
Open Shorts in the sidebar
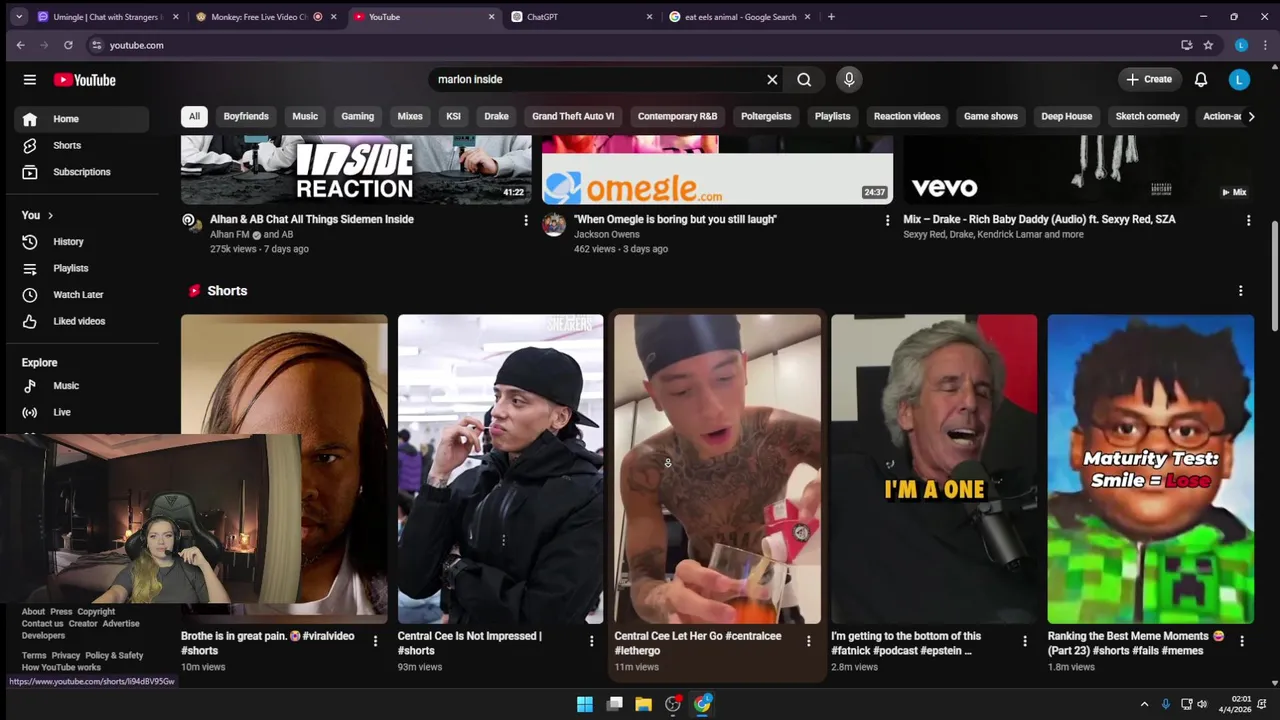[x=82, y=145]
